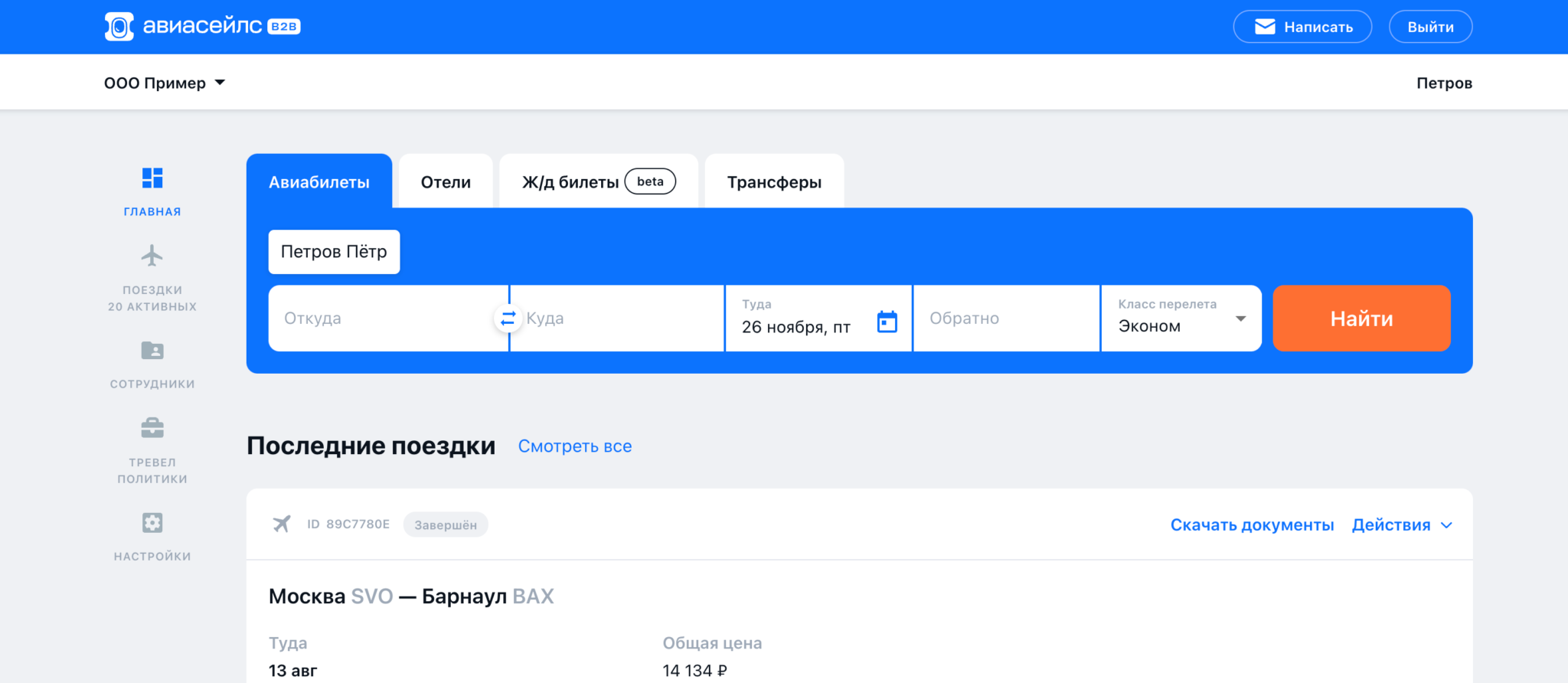Click the plane icon beside ID 89C7780E

point(282,525)
